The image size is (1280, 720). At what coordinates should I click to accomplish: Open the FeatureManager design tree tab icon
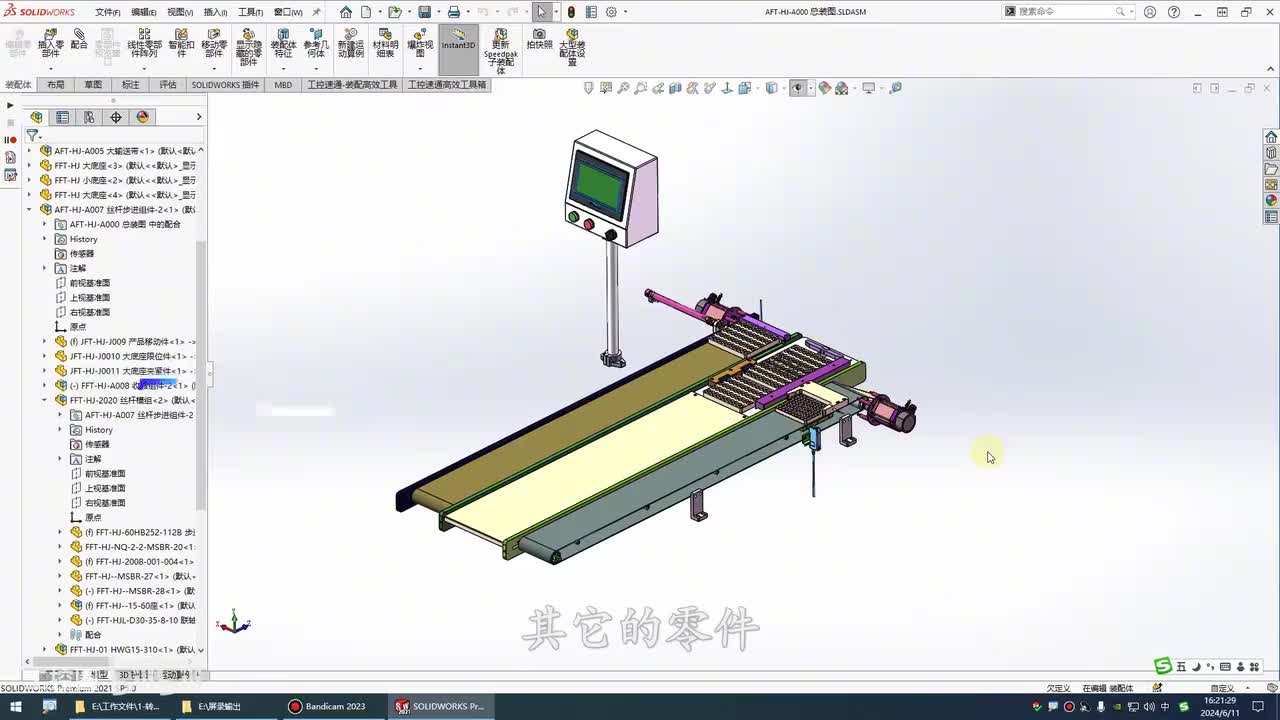pos(37,117)
